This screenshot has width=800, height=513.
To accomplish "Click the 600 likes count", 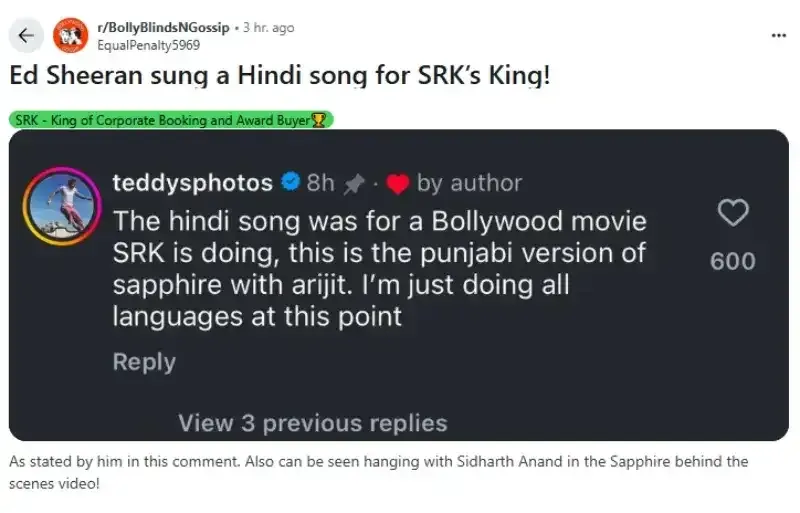I will (x=733, y=261).
